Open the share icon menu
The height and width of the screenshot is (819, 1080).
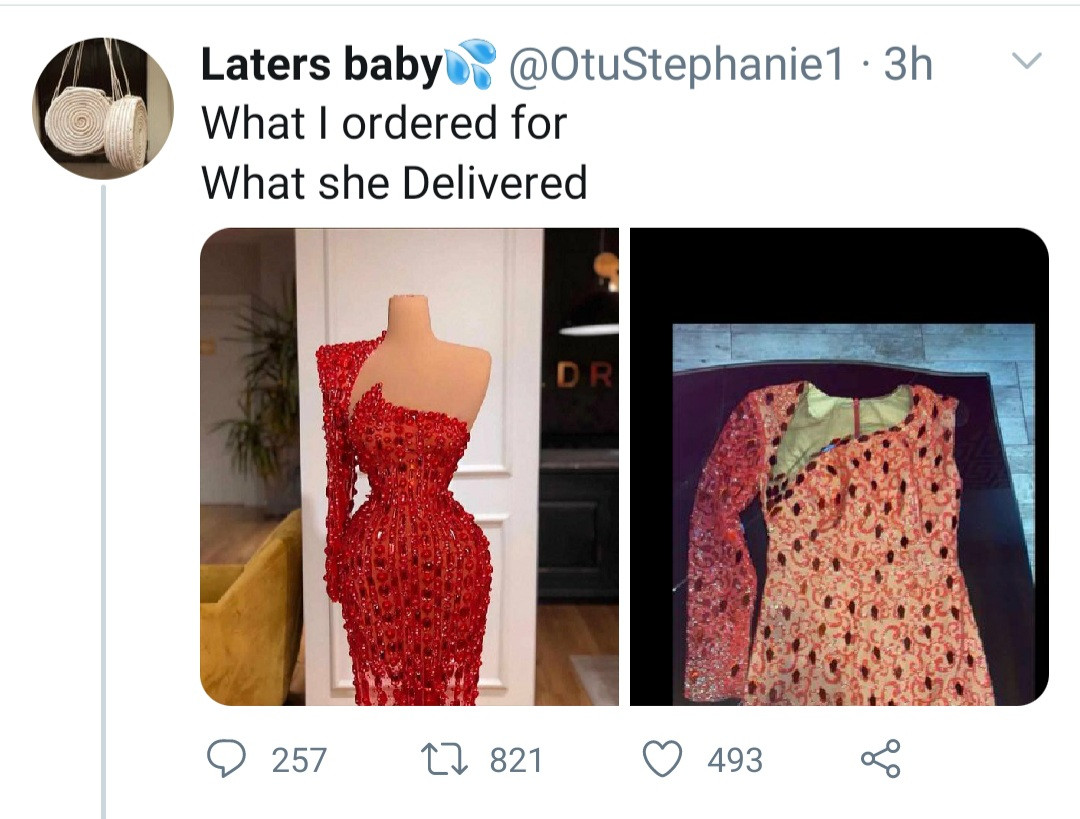point(881,759)
